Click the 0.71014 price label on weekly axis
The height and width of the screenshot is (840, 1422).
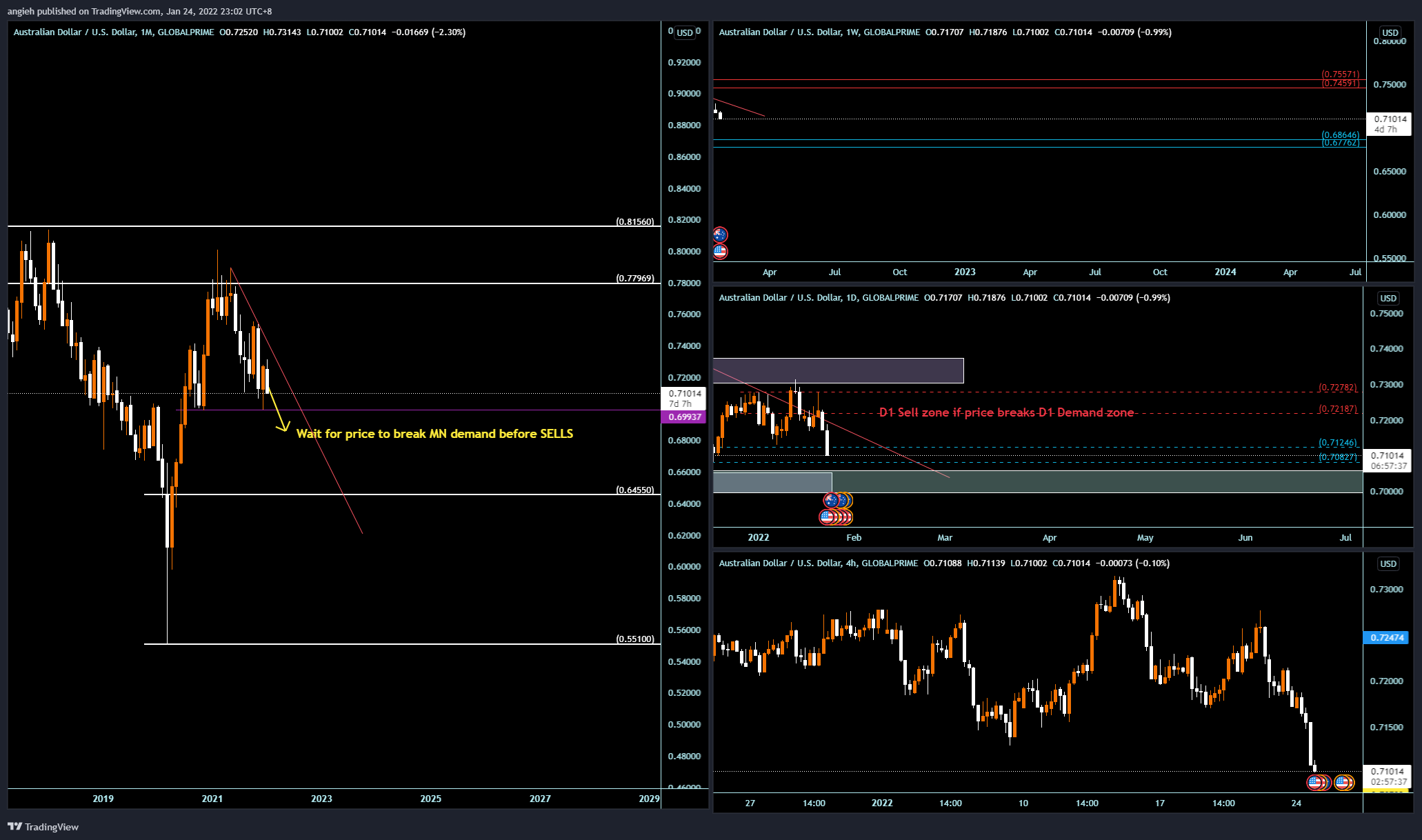point(1390,124)
